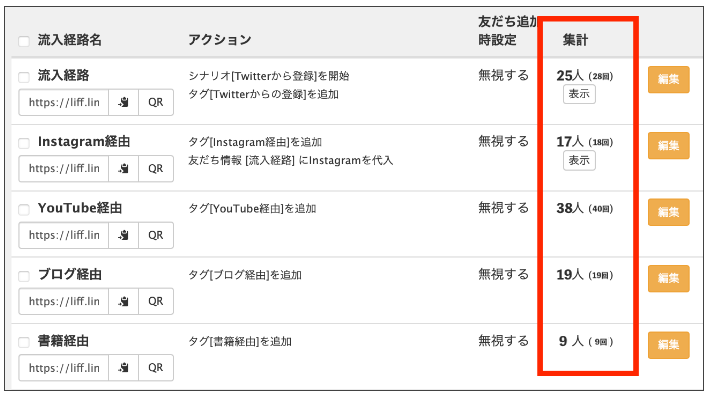Tick the select-all checkbox beside 流入経路名
The width and height of the screenshot is (707, 395).
pos(24,41)
